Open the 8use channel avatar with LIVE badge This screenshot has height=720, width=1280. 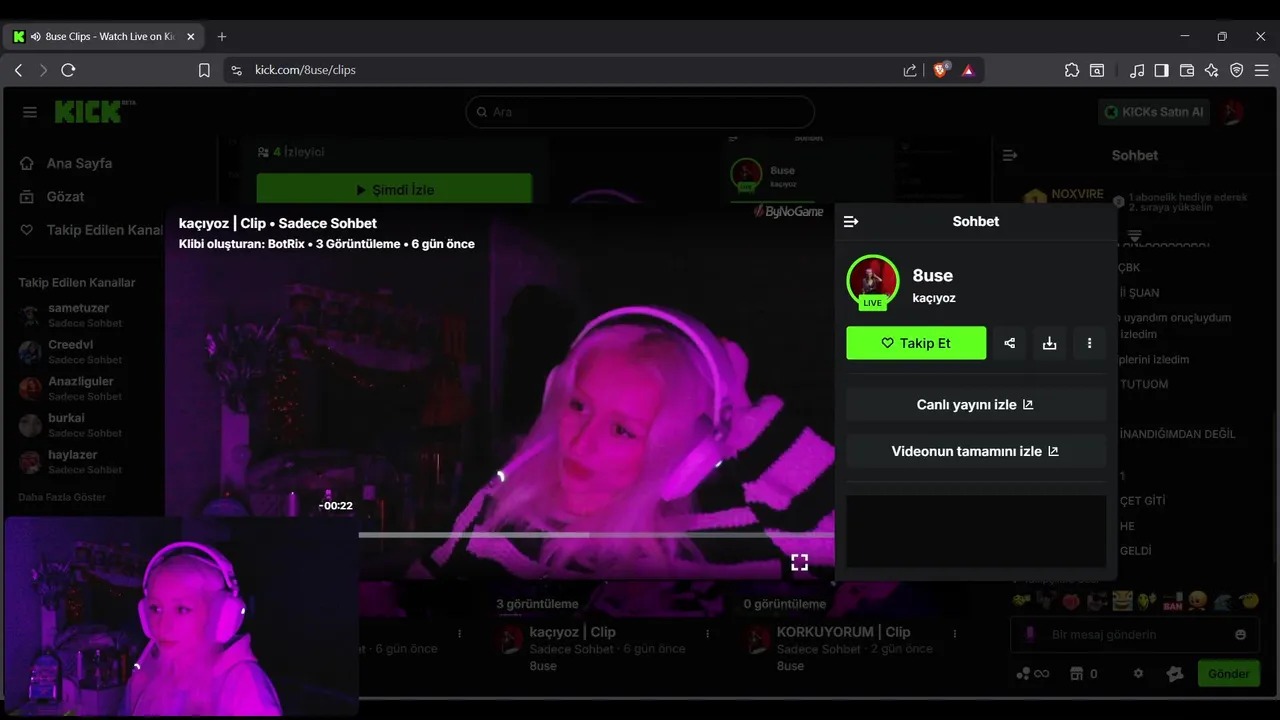tap(873, 282)
